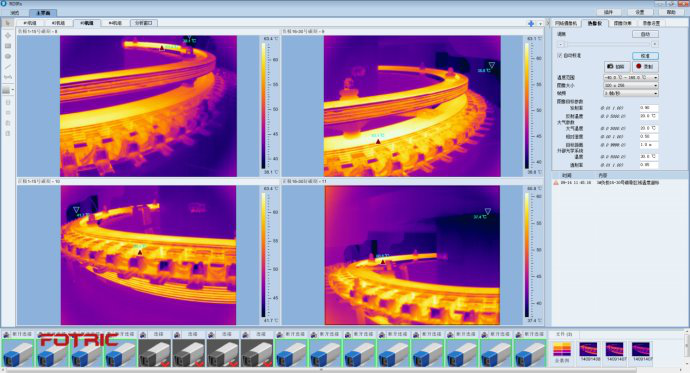The width and height of the screenshot is (690, 373).
Task: Click the first gray disconnected camera icon
Action: (x=155, y=353)
